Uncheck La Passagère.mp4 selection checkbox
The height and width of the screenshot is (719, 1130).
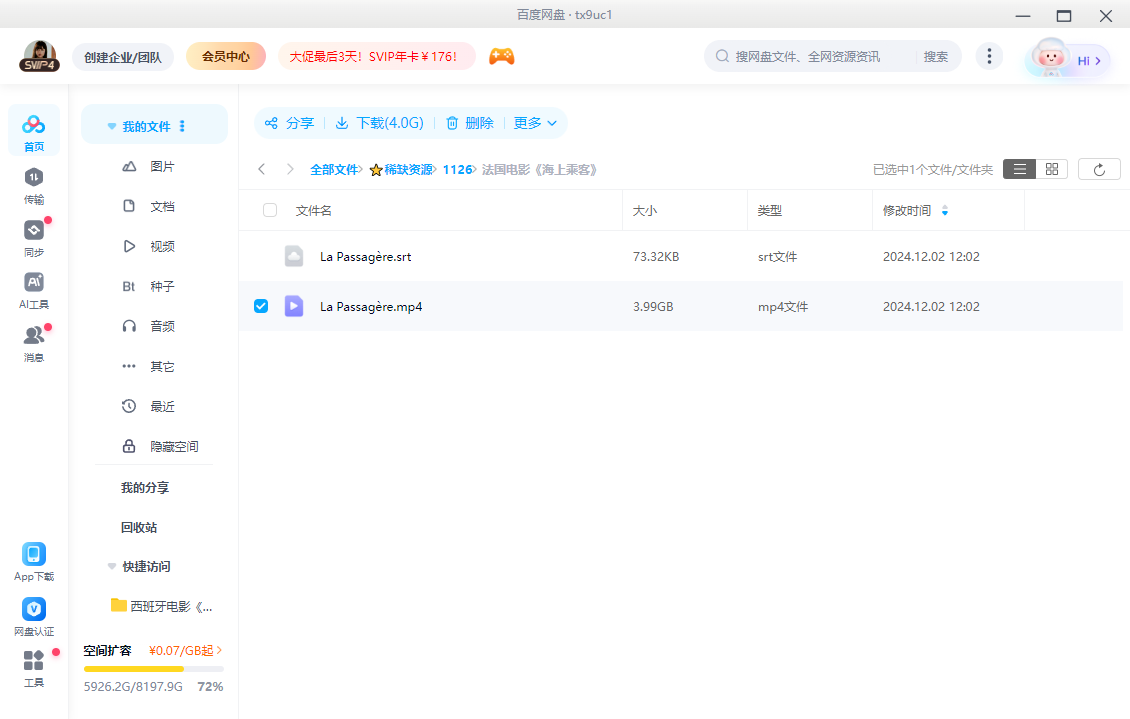tap(261, 306)
